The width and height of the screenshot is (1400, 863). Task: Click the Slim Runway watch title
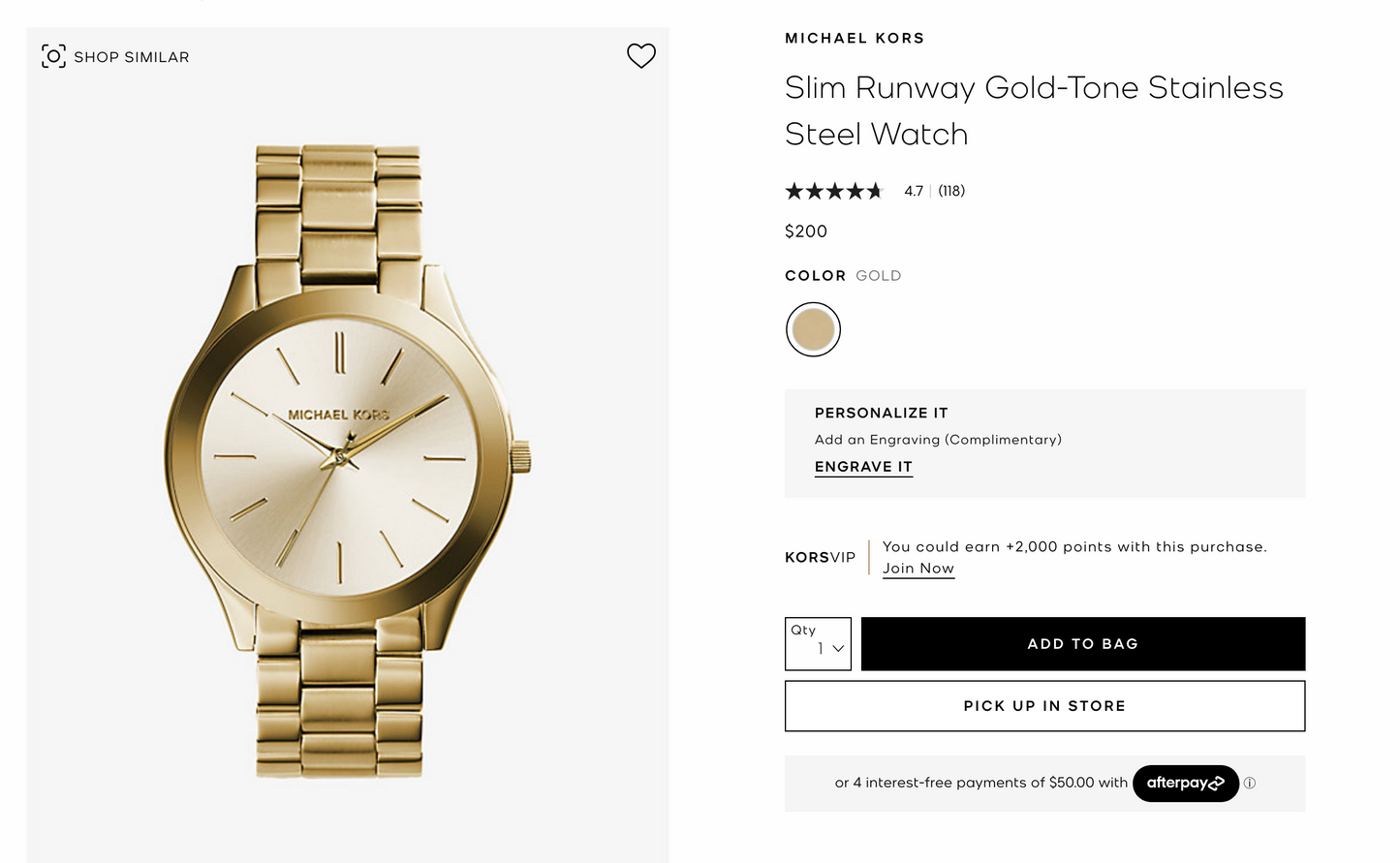(x=1033, y=110)
